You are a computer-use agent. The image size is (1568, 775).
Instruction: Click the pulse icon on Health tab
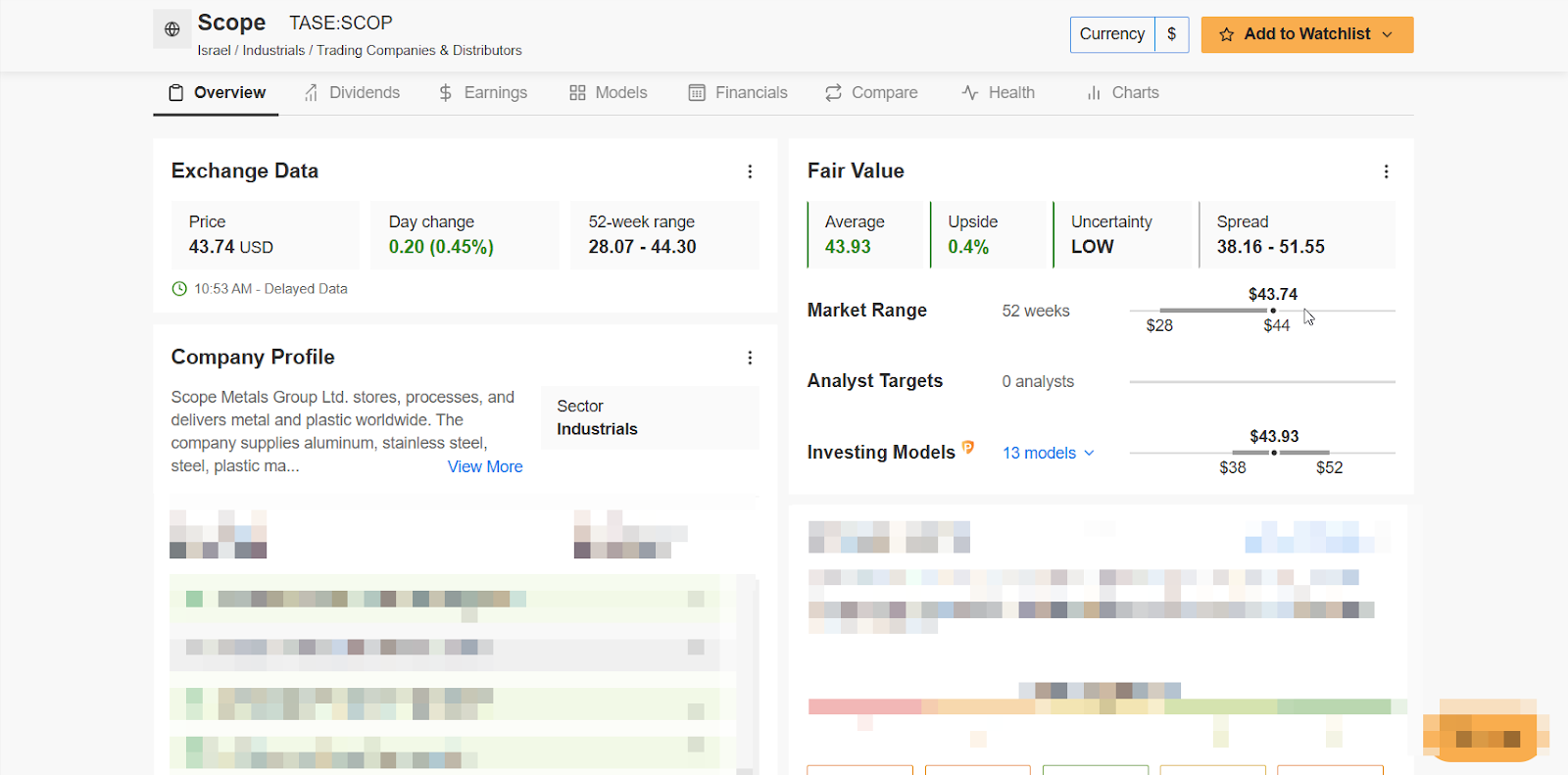tap(970, 93)
